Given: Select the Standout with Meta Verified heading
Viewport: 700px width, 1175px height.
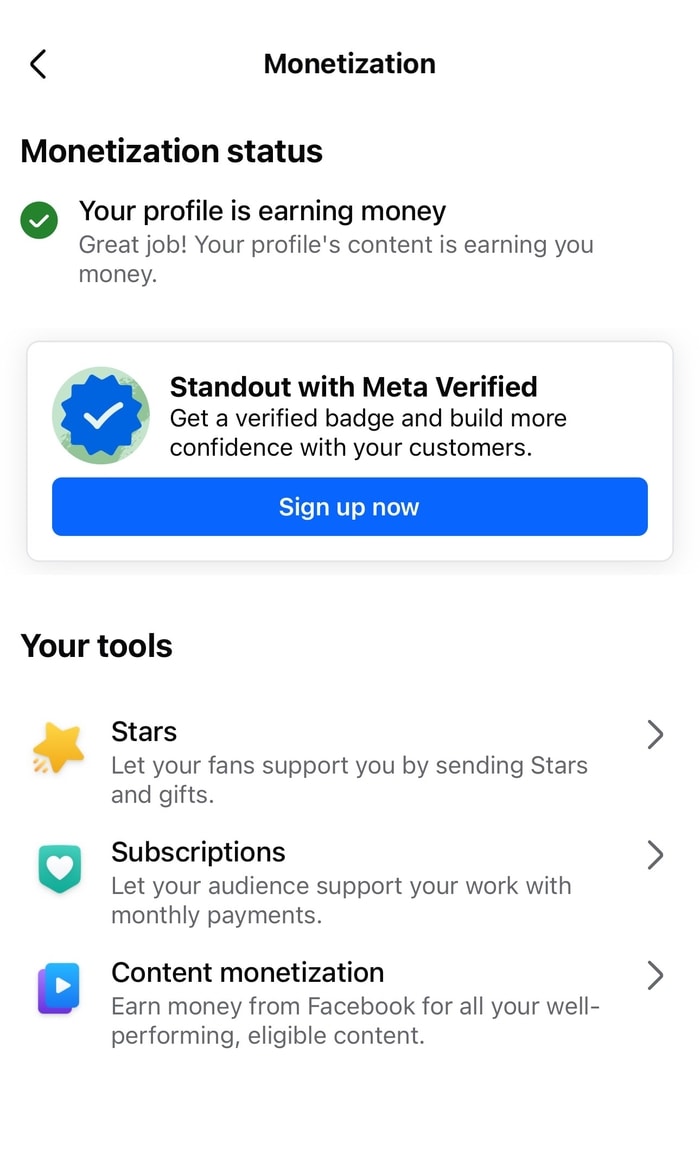Looking at the screenshot, I should pyautogui.click(x=353, y=387).
